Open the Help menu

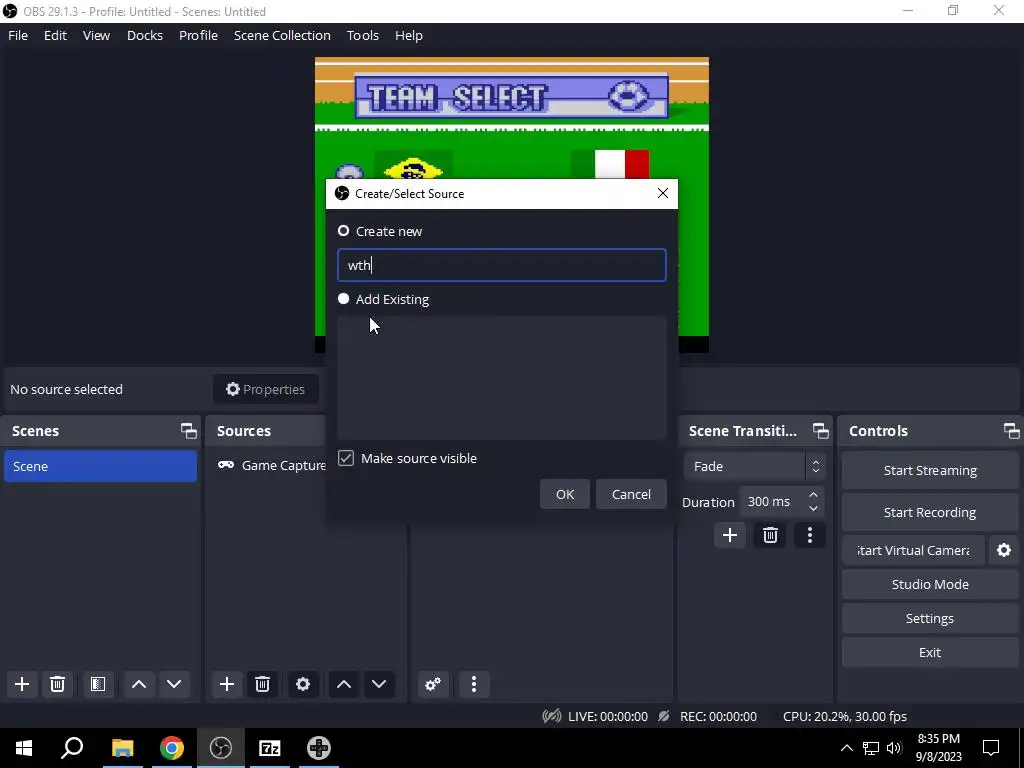click(x=409, y=35)
